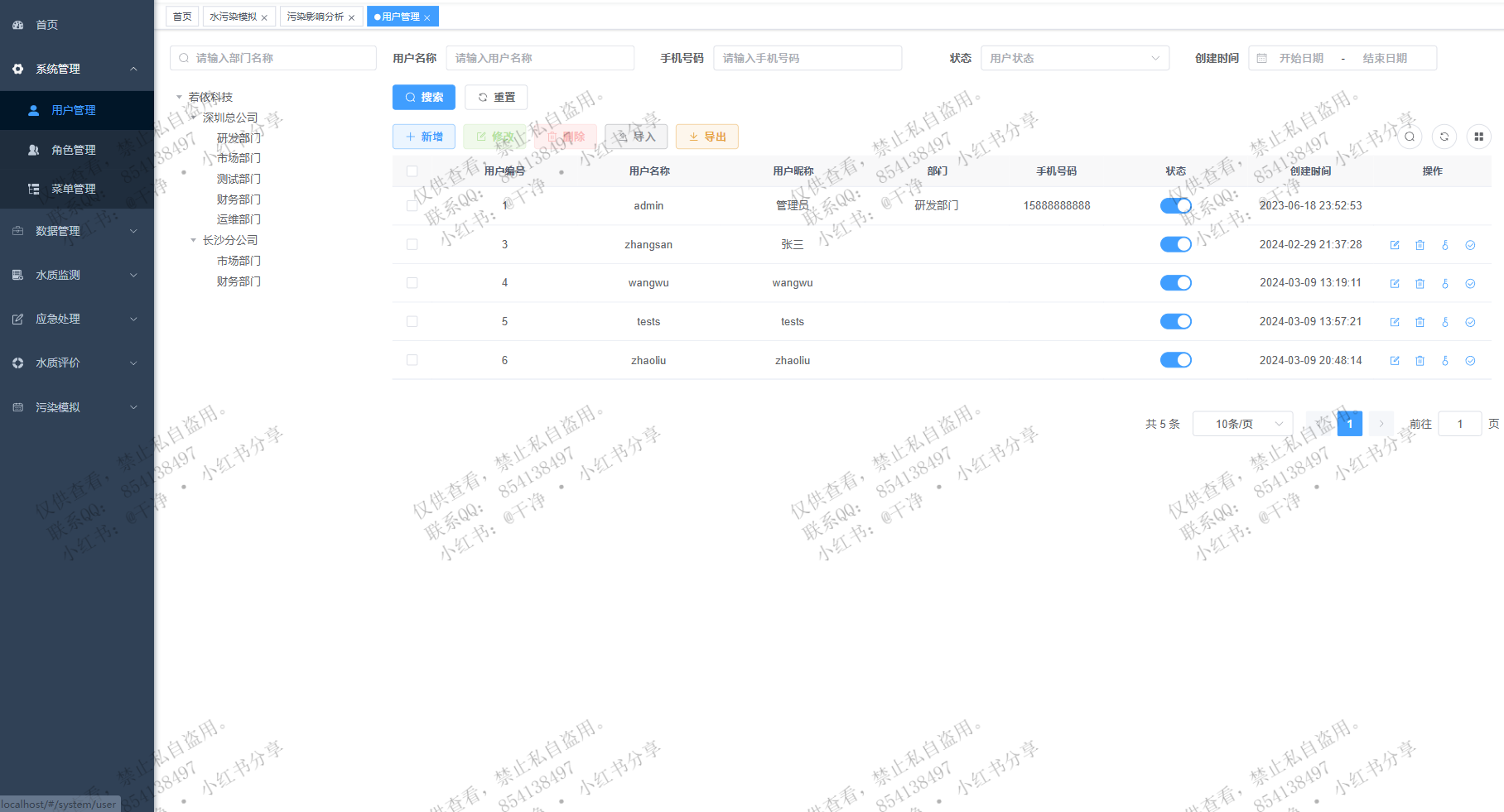Open 角色管理 in the sidebar
This screenshot has height=812, width=1504.
tap(74, 150)
